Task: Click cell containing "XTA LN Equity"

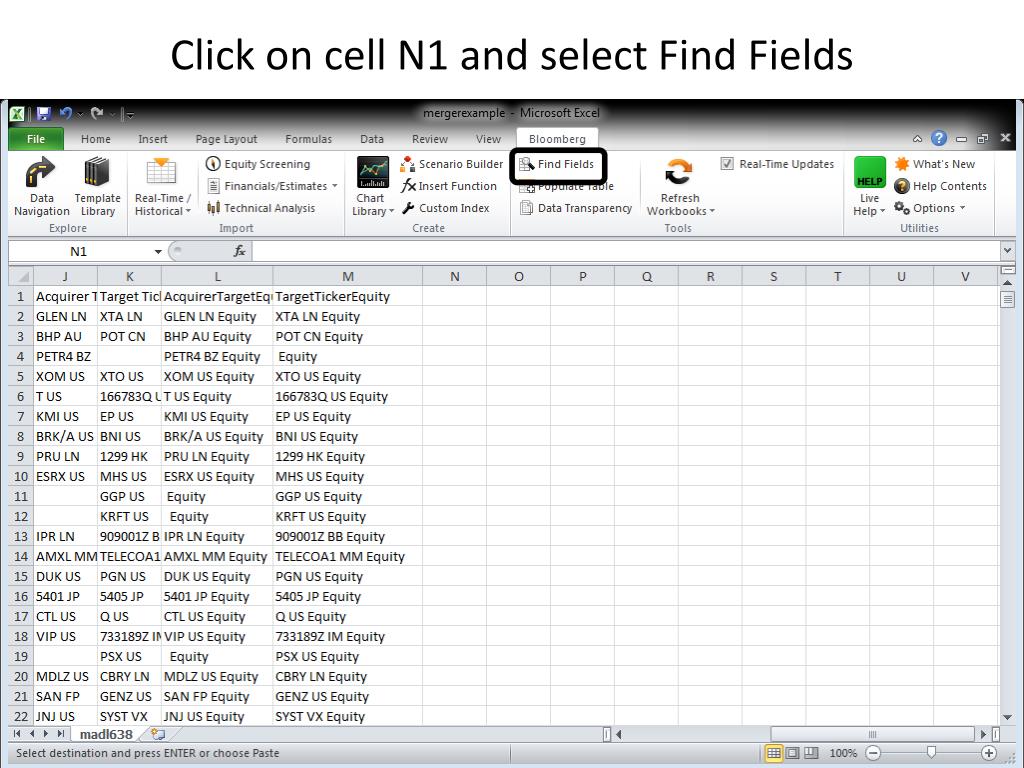Action: (x=347, y=317)
